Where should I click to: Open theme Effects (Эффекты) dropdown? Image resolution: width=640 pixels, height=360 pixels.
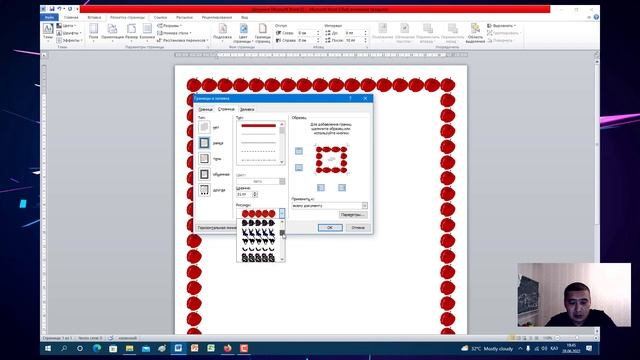pos(70,40)
